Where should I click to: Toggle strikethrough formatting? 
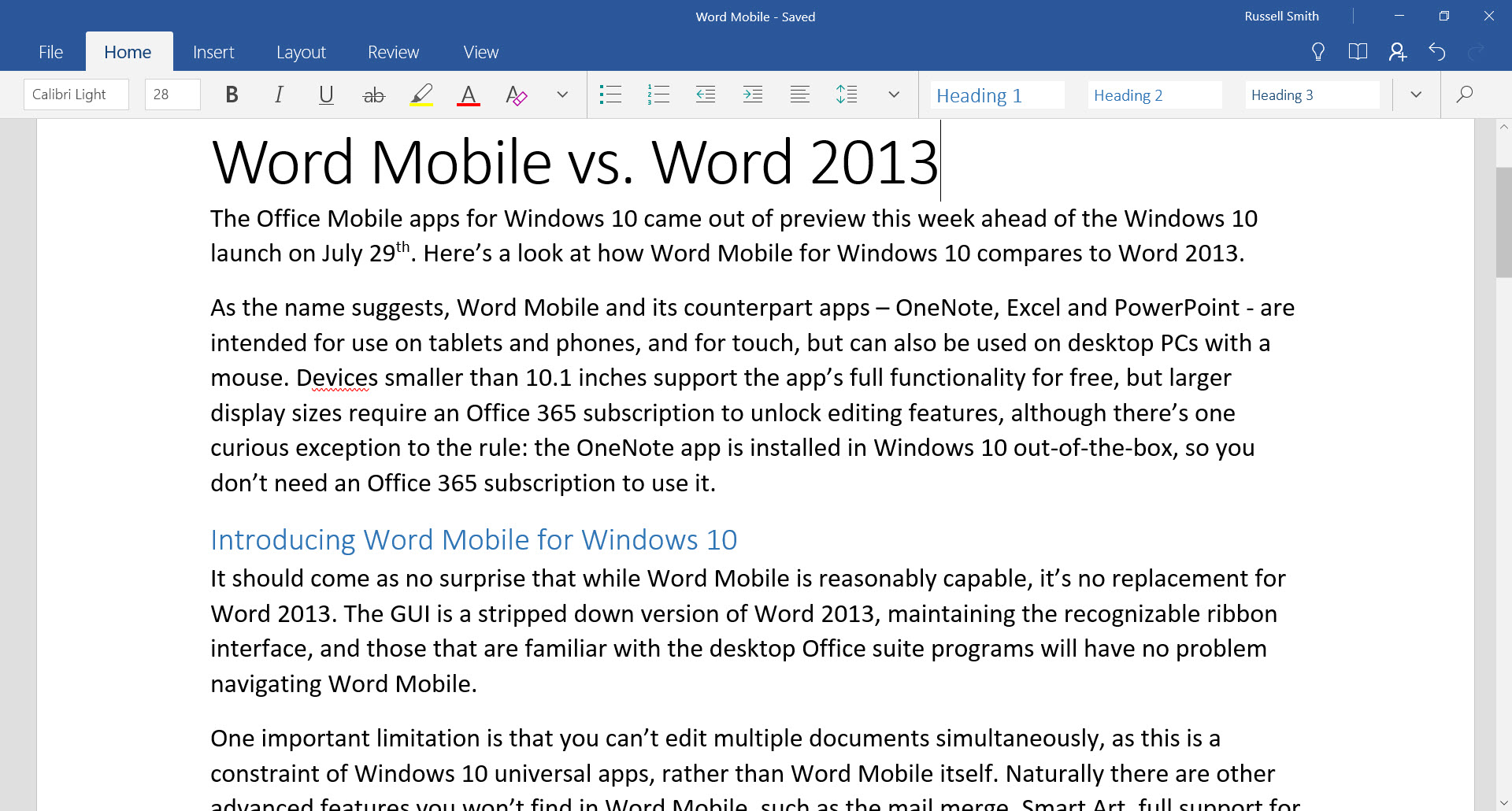pos(373,94)
